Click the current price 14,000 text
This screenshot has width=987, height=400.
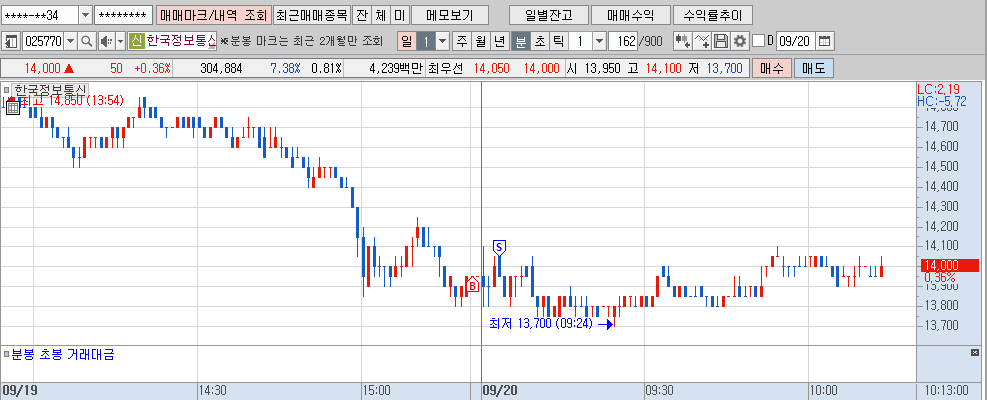pos(43,68)
